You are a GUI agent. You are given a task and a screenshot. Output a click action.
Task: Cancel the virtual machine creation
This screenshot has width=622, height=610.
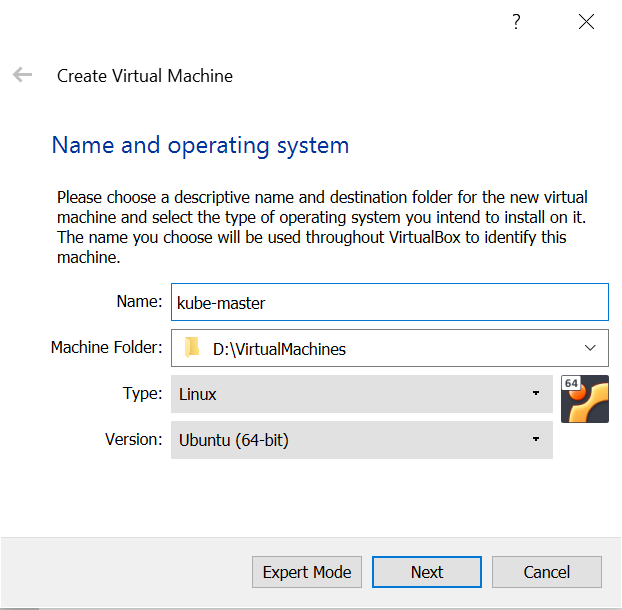tap(547, 572)
